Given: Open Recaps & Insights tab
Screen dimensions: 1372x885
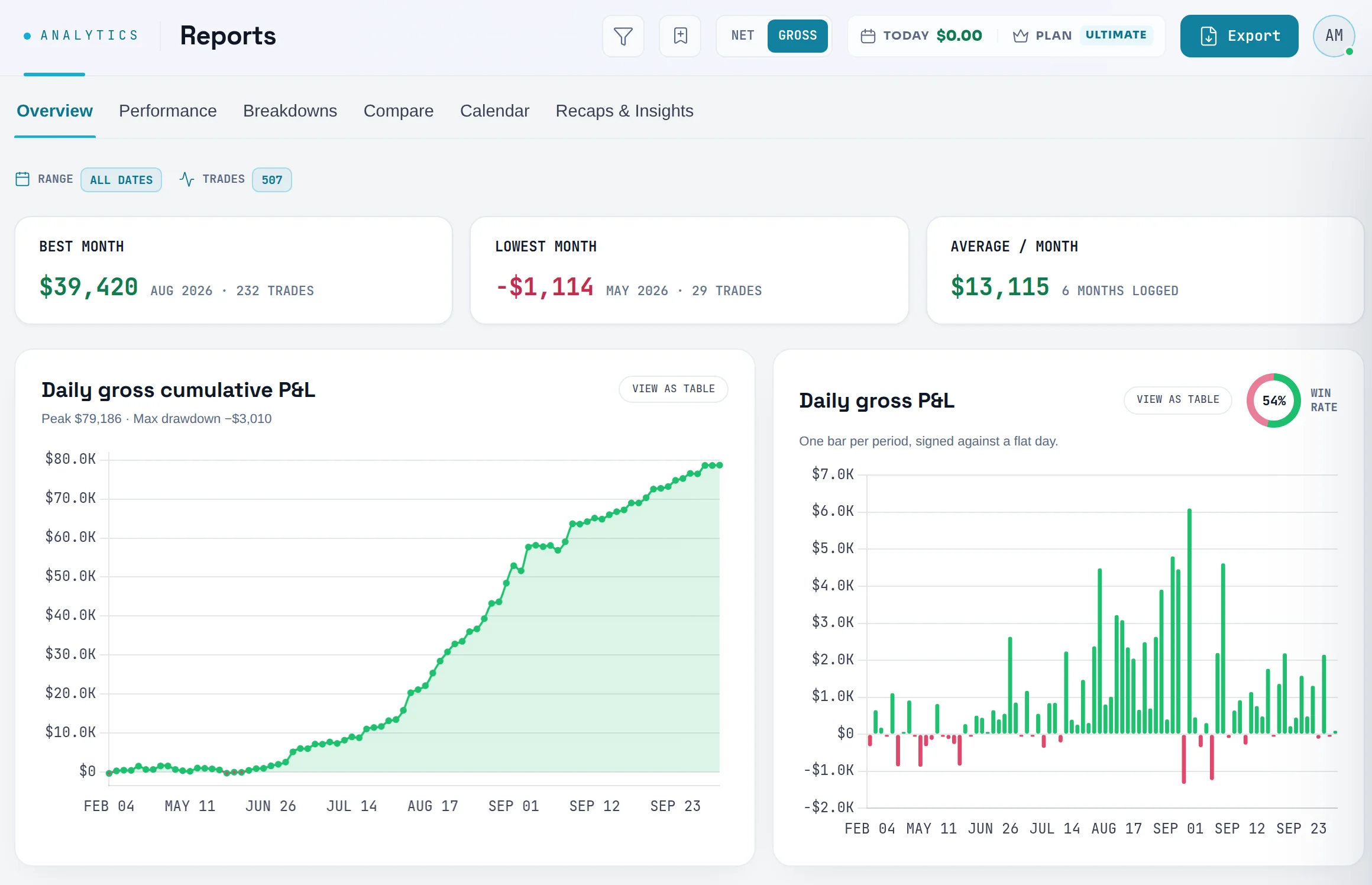Looking at the screenshot, I should [x=624, y=111].
